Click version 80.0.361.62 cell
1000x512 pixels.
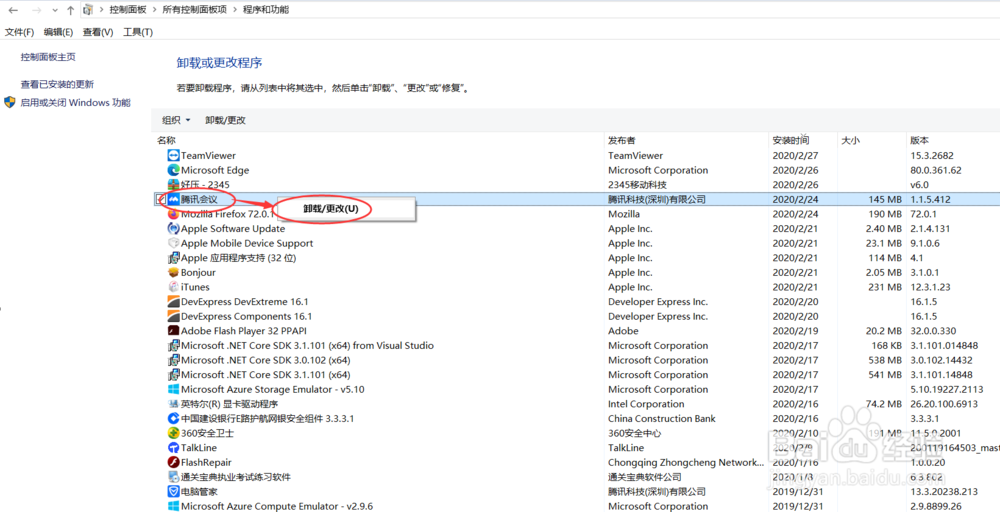(936, 170)
